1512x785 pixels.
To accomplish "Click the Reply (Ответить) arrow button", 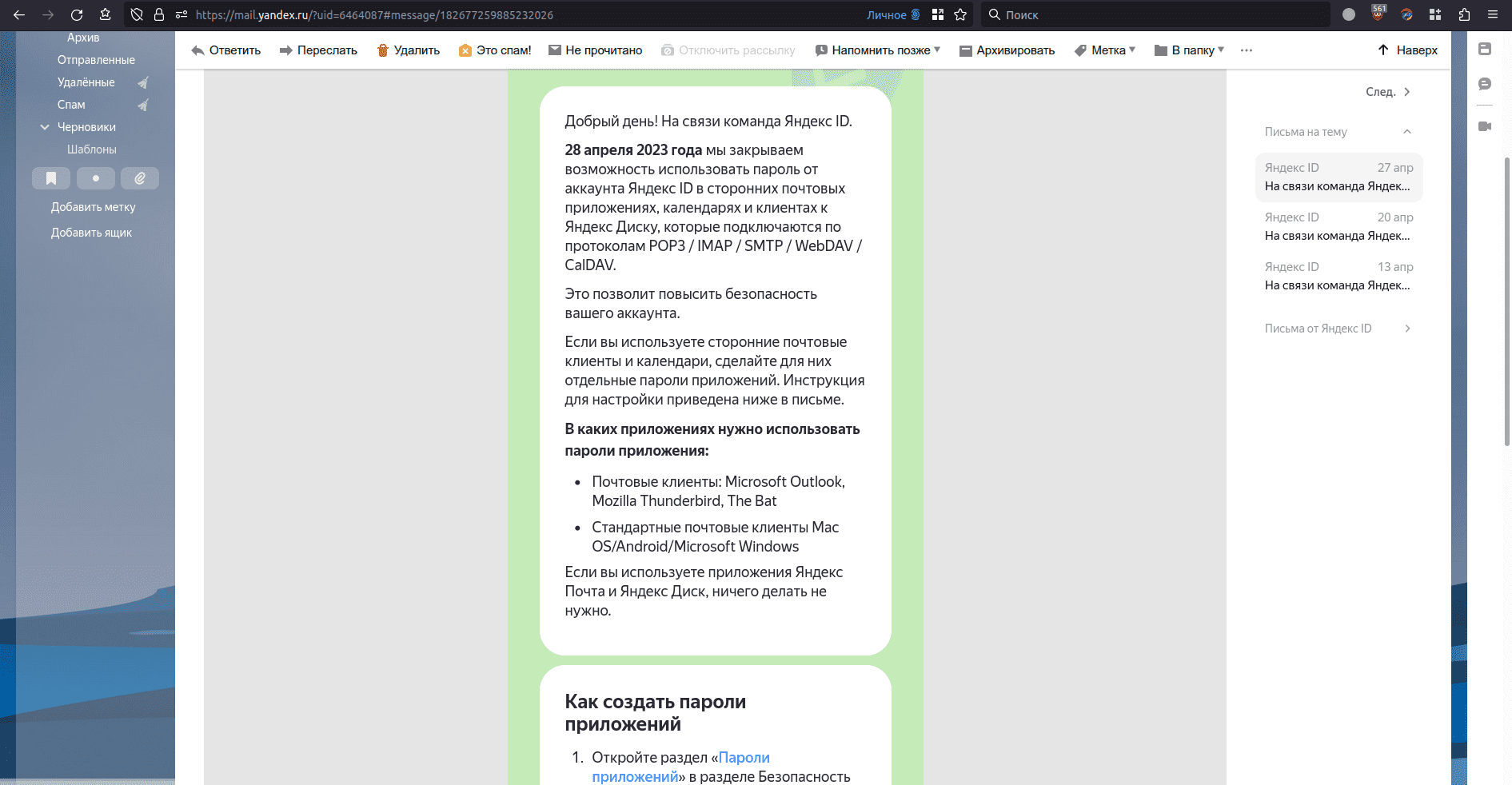I will click(x=226, y=50).
